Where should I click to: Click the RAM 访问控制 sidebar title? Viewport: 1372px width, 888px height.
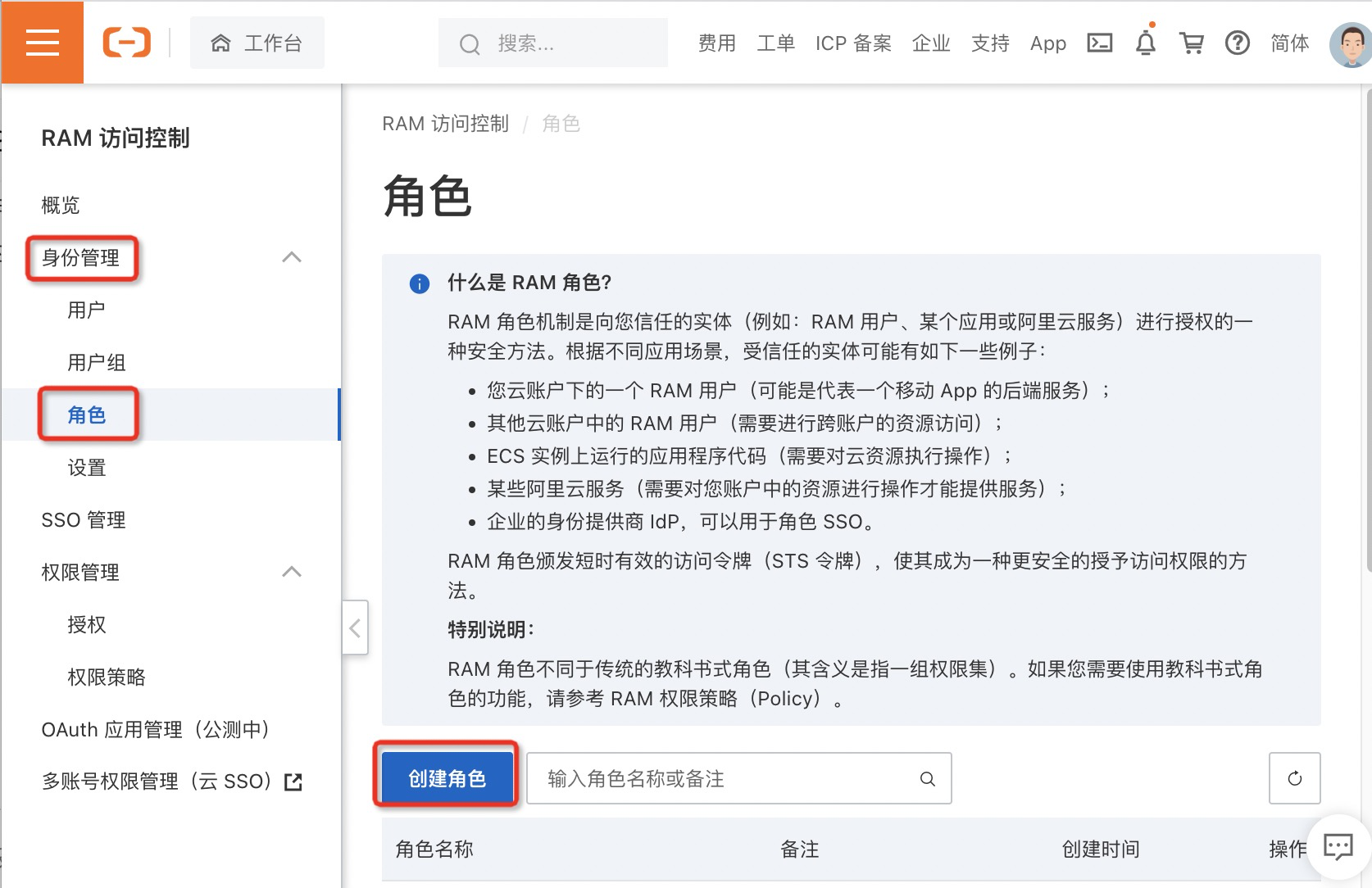pos(116,138)
